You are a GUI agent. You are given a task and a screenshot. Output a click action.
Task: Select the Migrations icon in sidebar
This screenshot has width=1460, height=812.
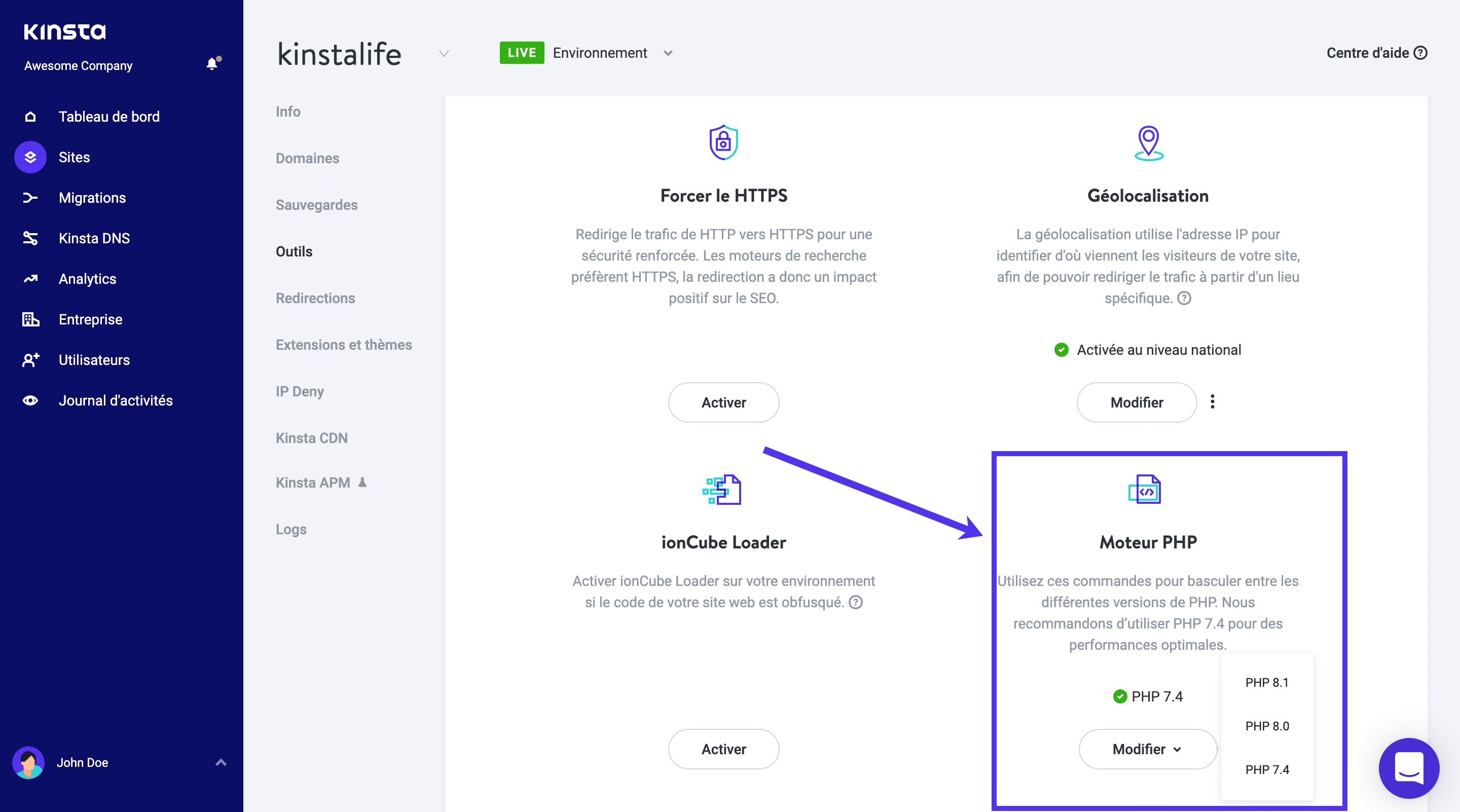point(30,197)
